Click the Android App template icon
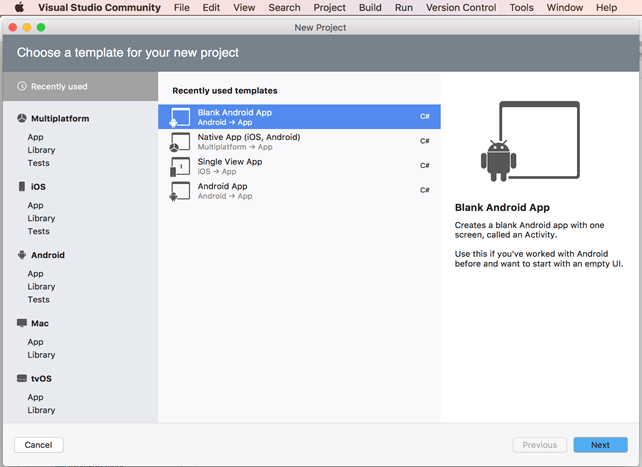 pos(180,191)
